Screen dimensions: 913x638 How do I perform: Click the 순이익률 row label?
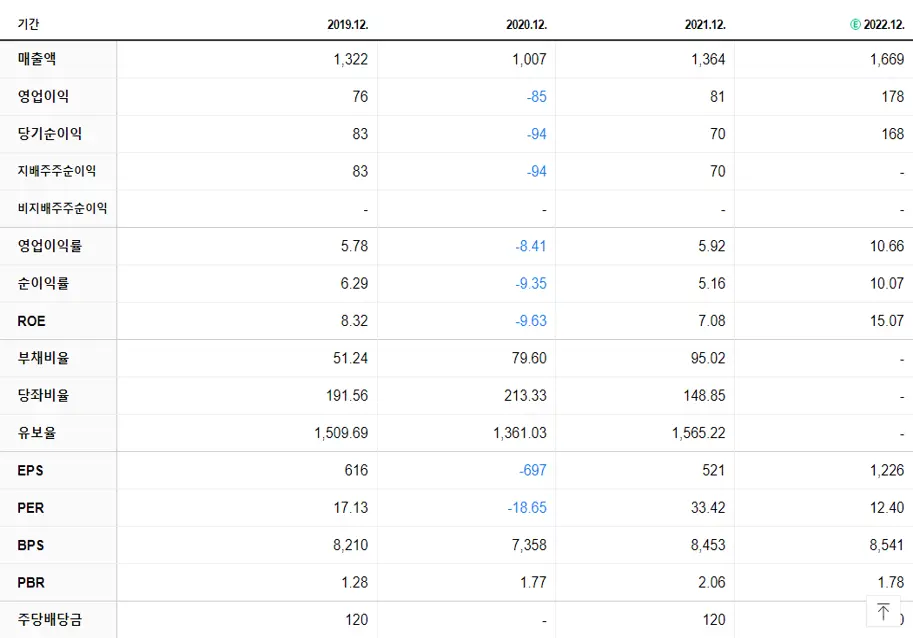click(x=43, y=283)
